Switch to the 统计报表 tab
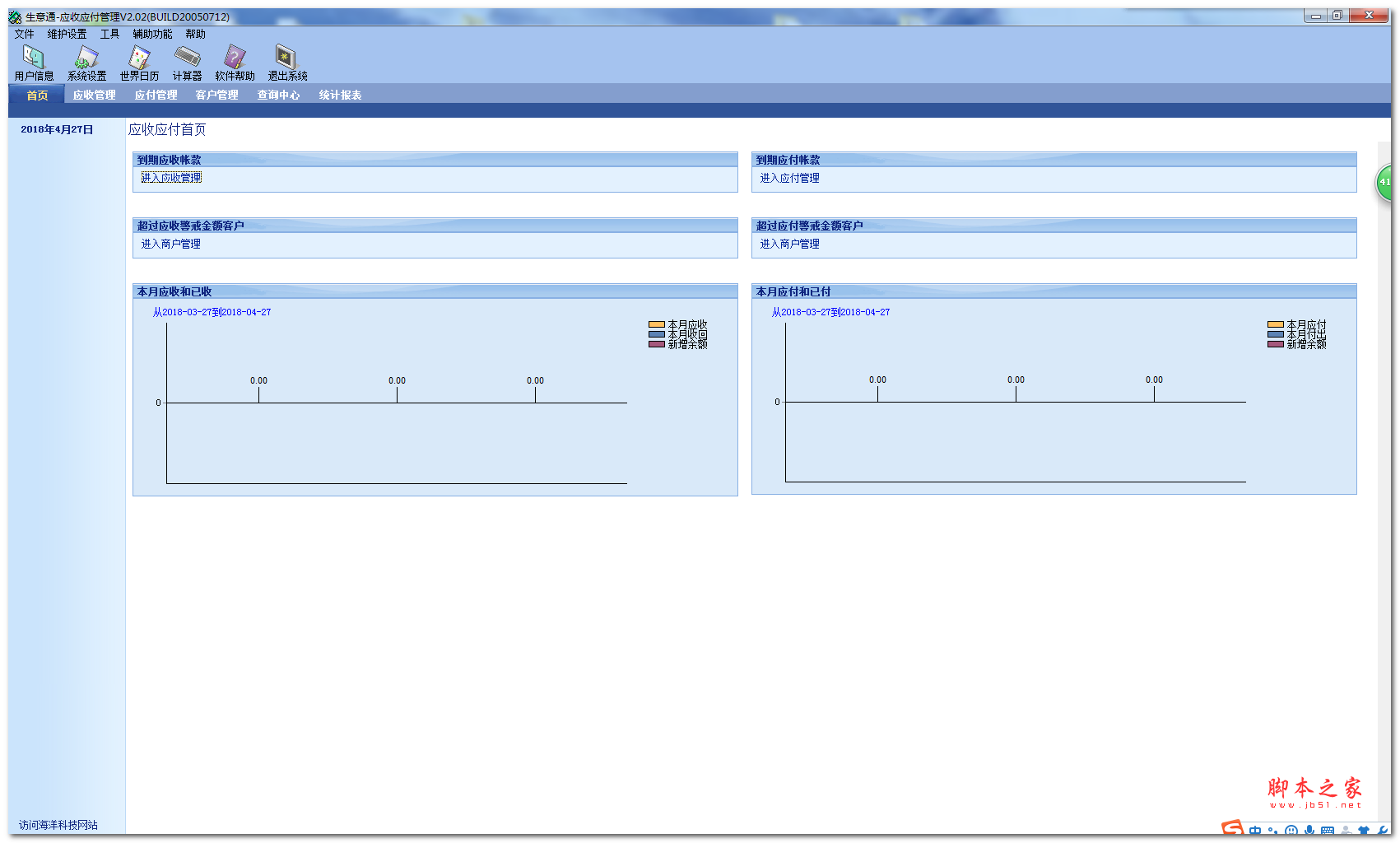The height and width of the screenshot is (843, 1400). tap(340, 95)
